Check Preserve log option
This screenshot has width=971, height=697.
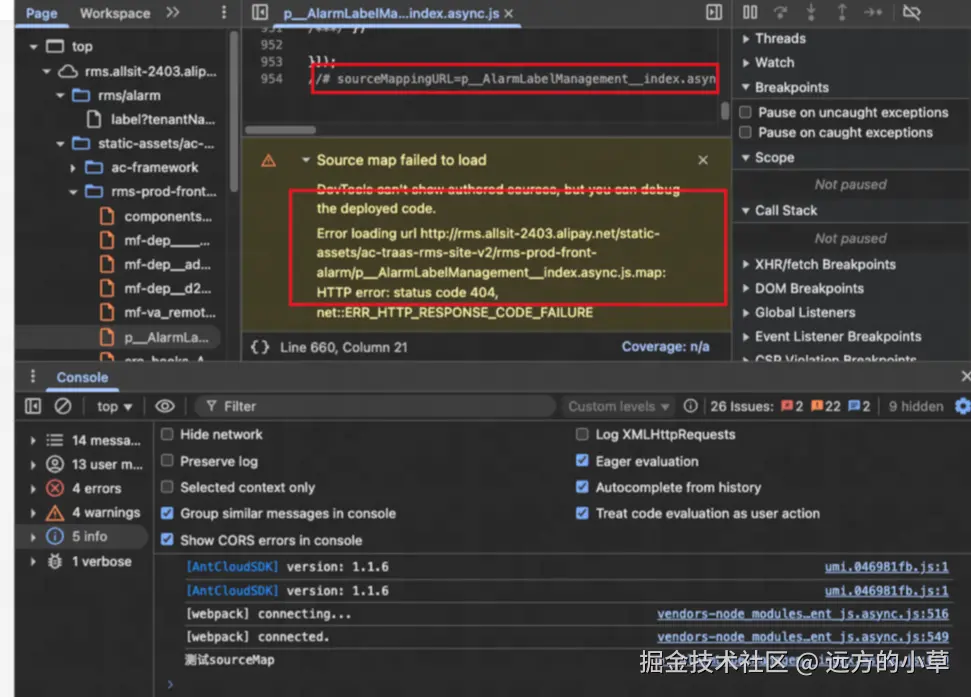point(167,461)
